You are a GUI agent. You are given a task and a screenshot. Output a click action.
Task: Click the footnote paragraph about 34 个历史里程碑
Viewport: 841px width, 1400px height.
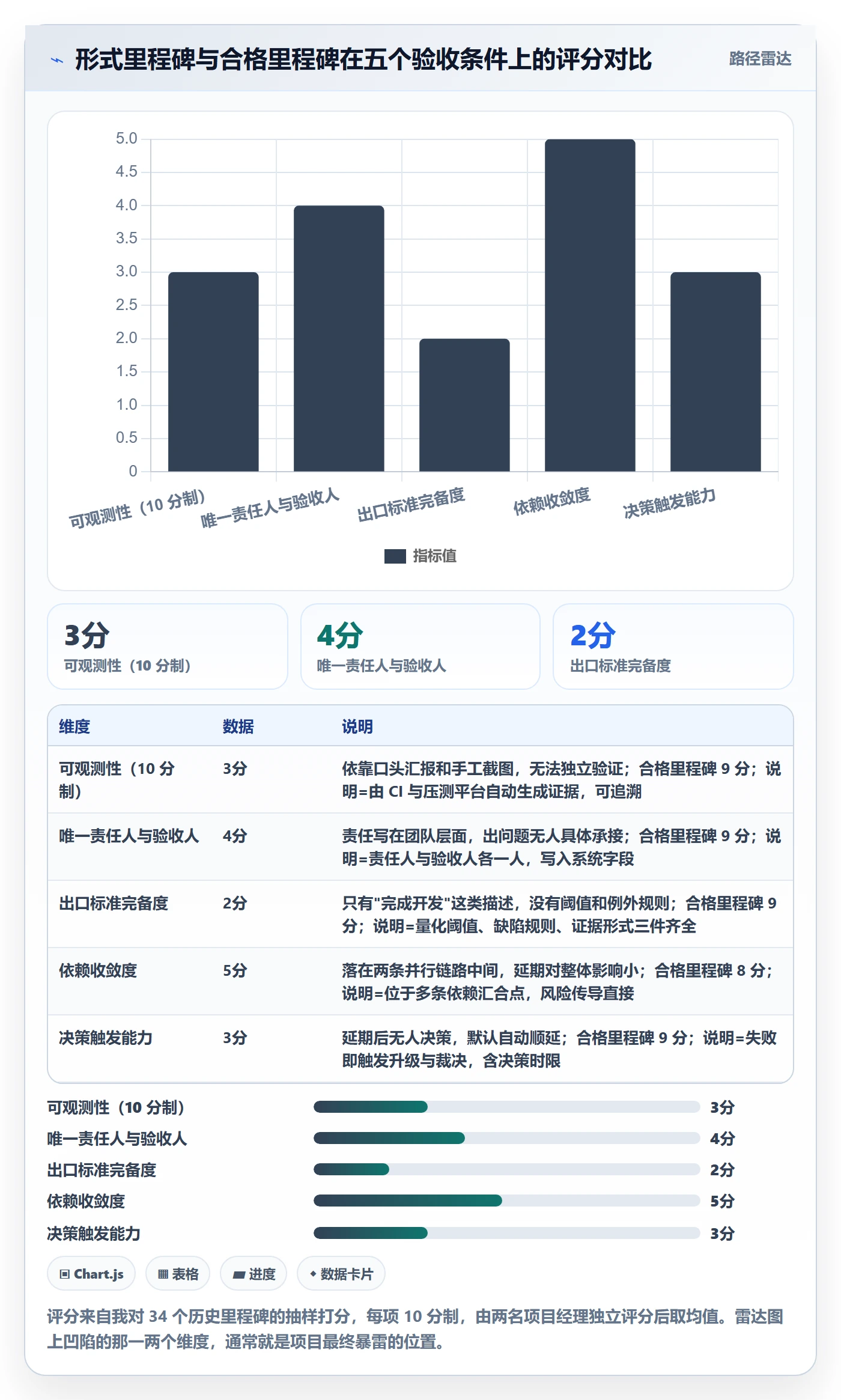[416, 1328]
